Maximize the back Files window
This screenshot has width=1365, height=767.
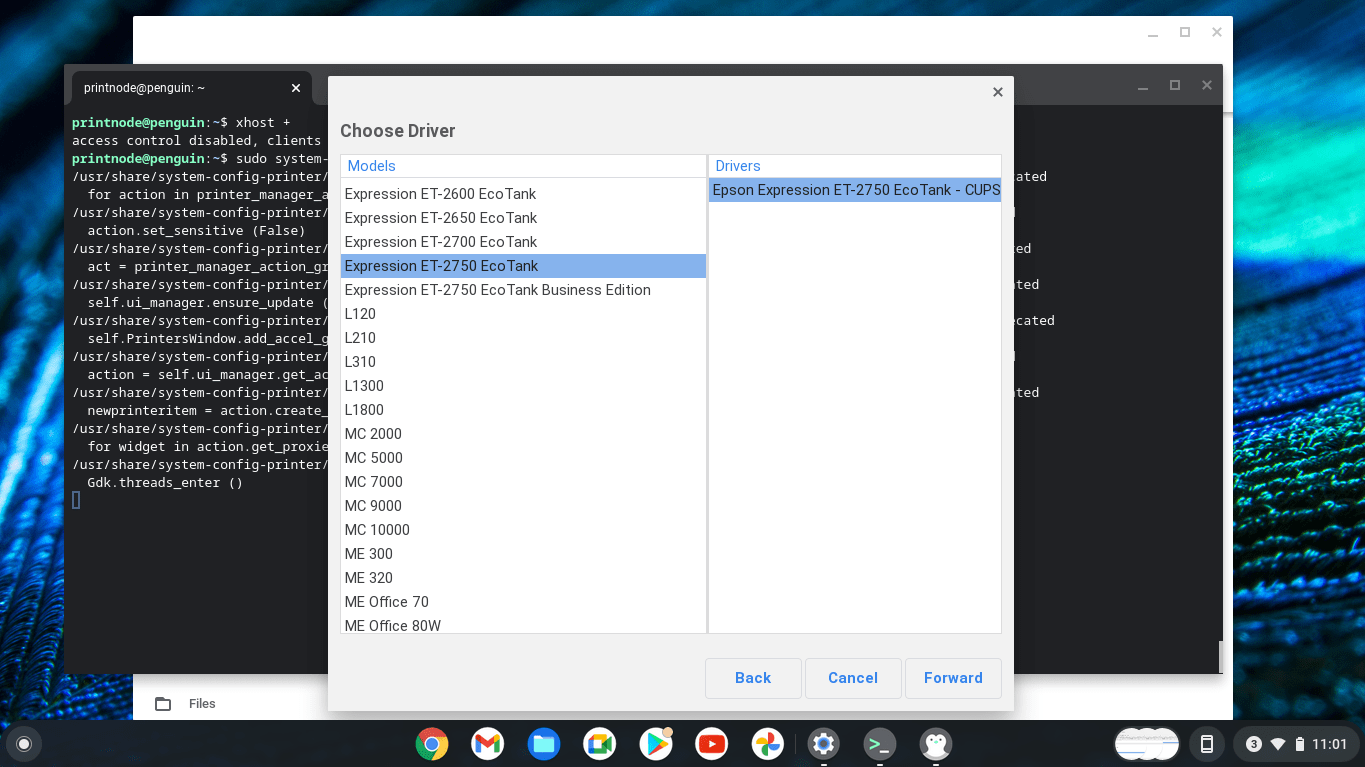tap(1185, 32)
